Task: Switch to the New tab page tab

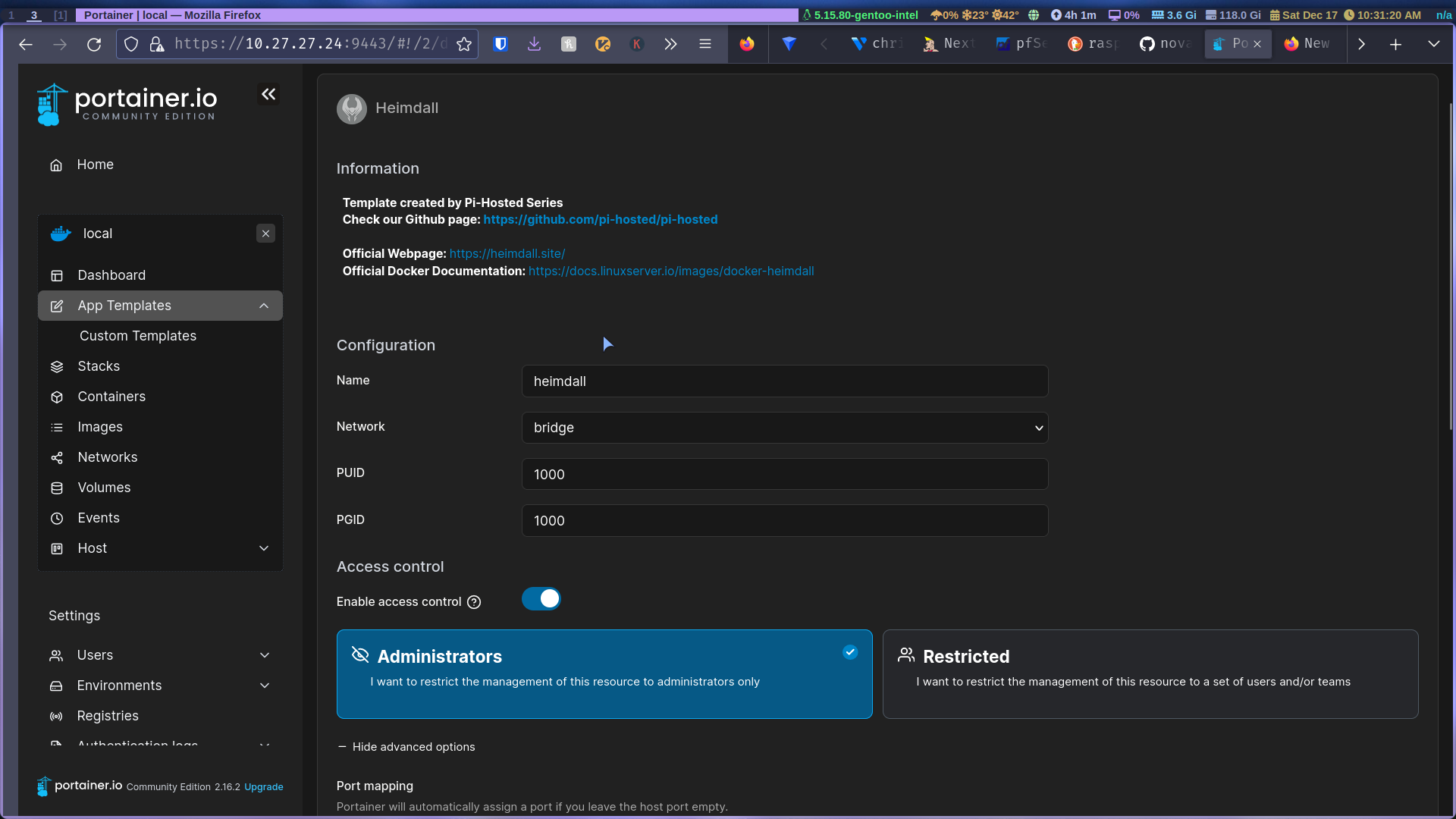Action: tap(1310, 44)
